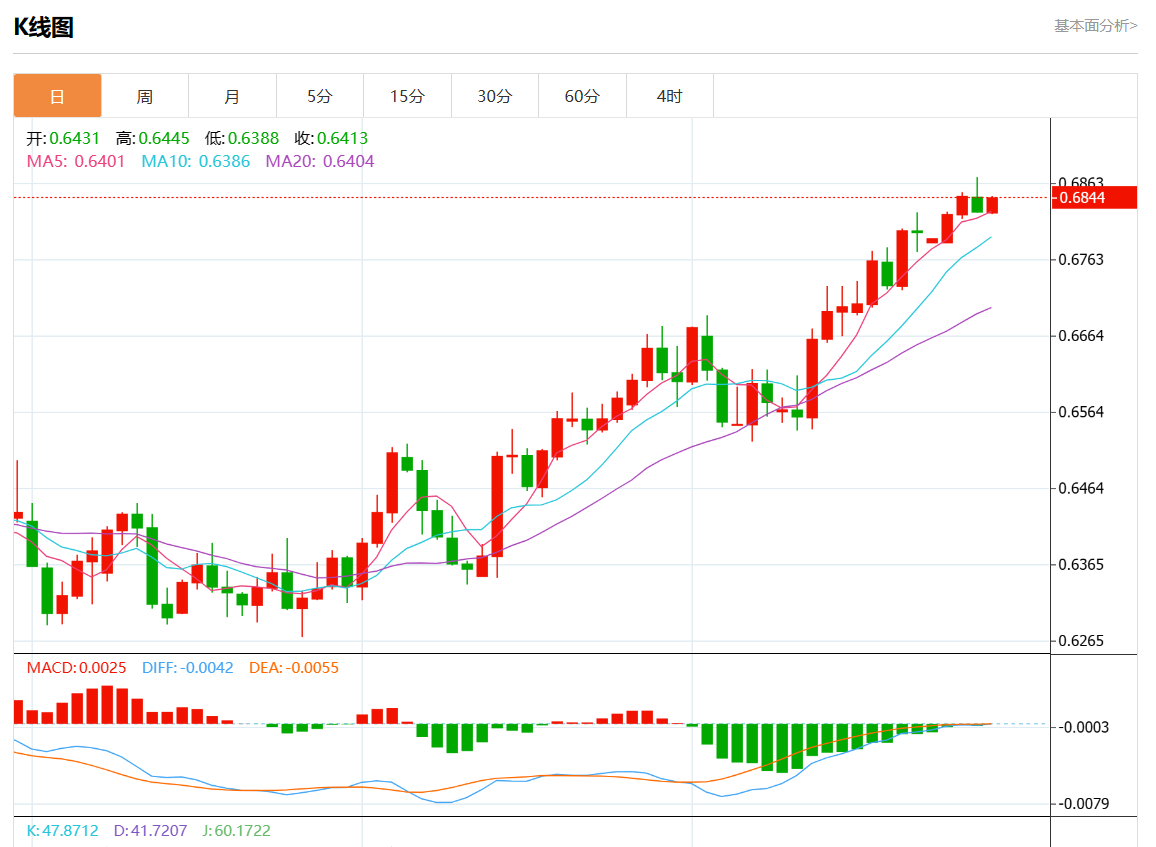Click the MA10: 0.6386 indicator value
Screen dimensions: 1156x847
pyautogui.click(x=196, y=161)
